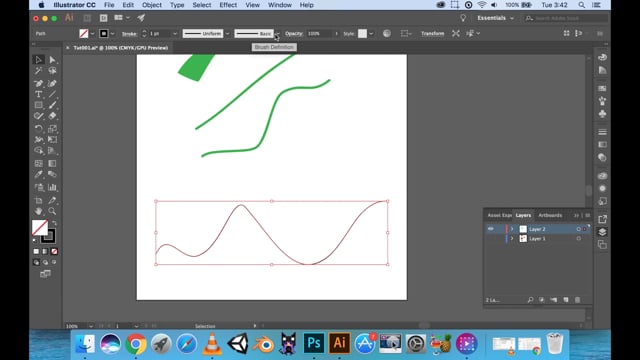Image resolution: width=640 pixels, height=360 pixels.
Task: Choose the Lasso tool
Action: (x=52, y=71)
